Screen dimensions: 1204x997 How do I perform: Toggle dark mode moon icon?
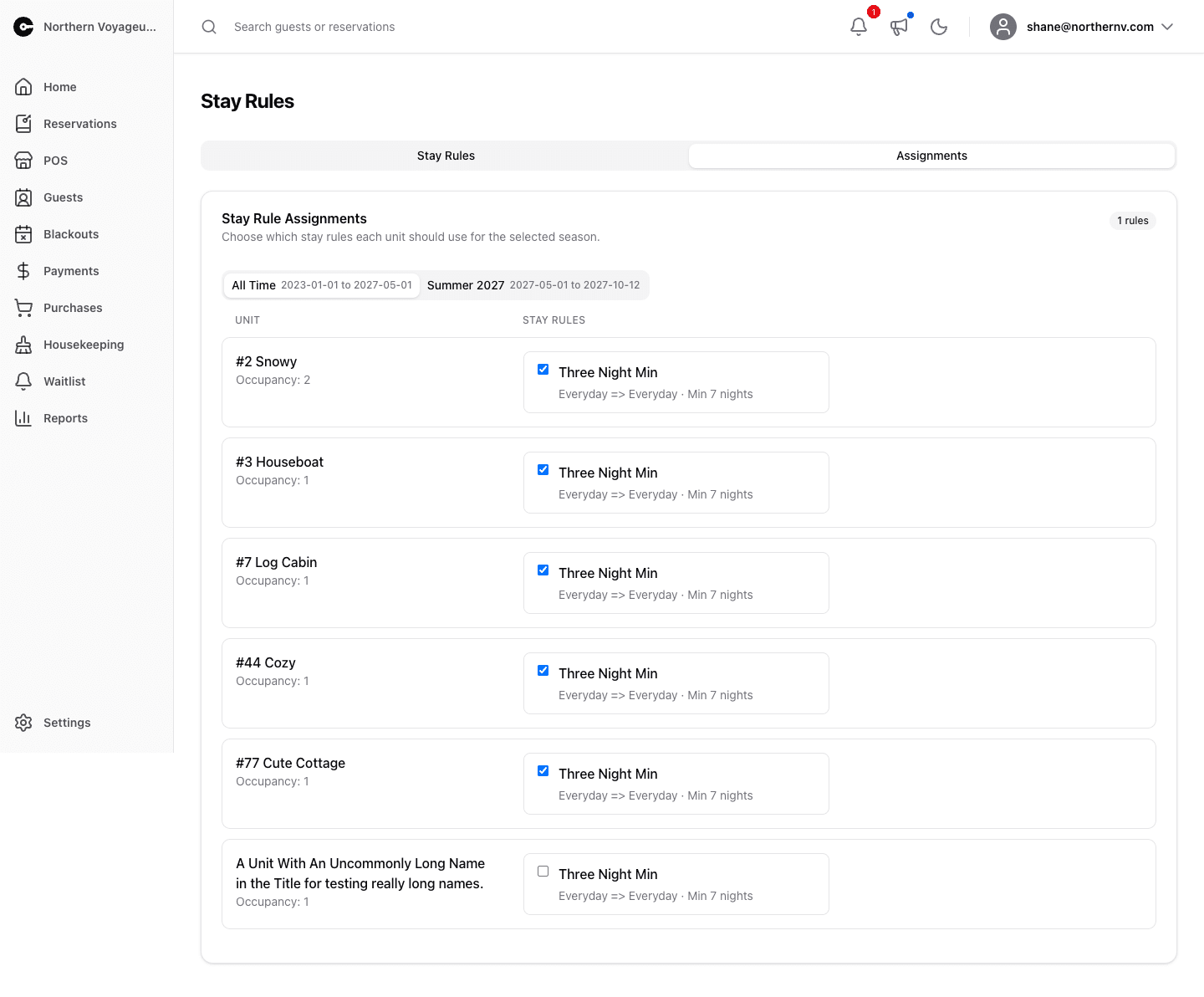pyautogui.click(x=939, y=27)
